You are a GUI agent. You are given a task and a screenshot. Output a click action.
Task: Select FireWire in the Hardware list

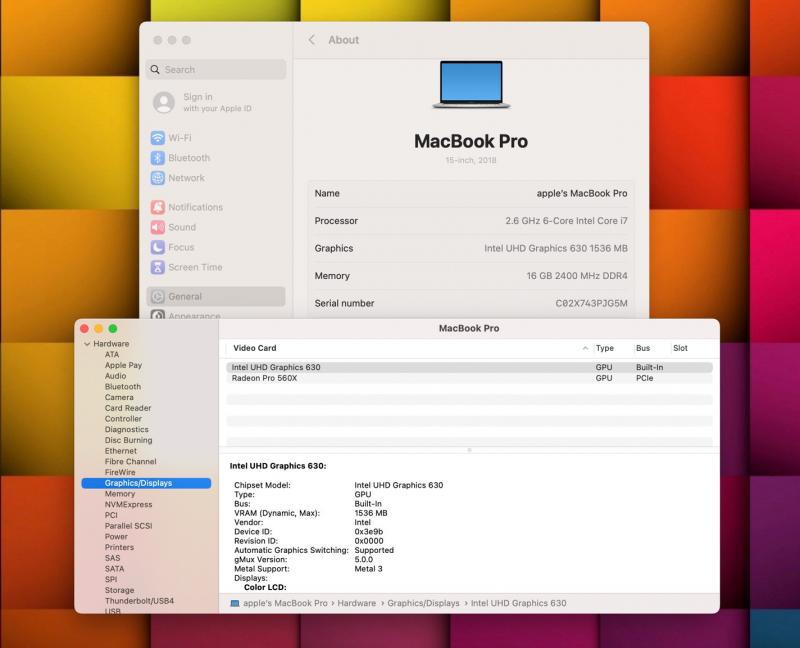pyautogui.click(x=120, y=472)
